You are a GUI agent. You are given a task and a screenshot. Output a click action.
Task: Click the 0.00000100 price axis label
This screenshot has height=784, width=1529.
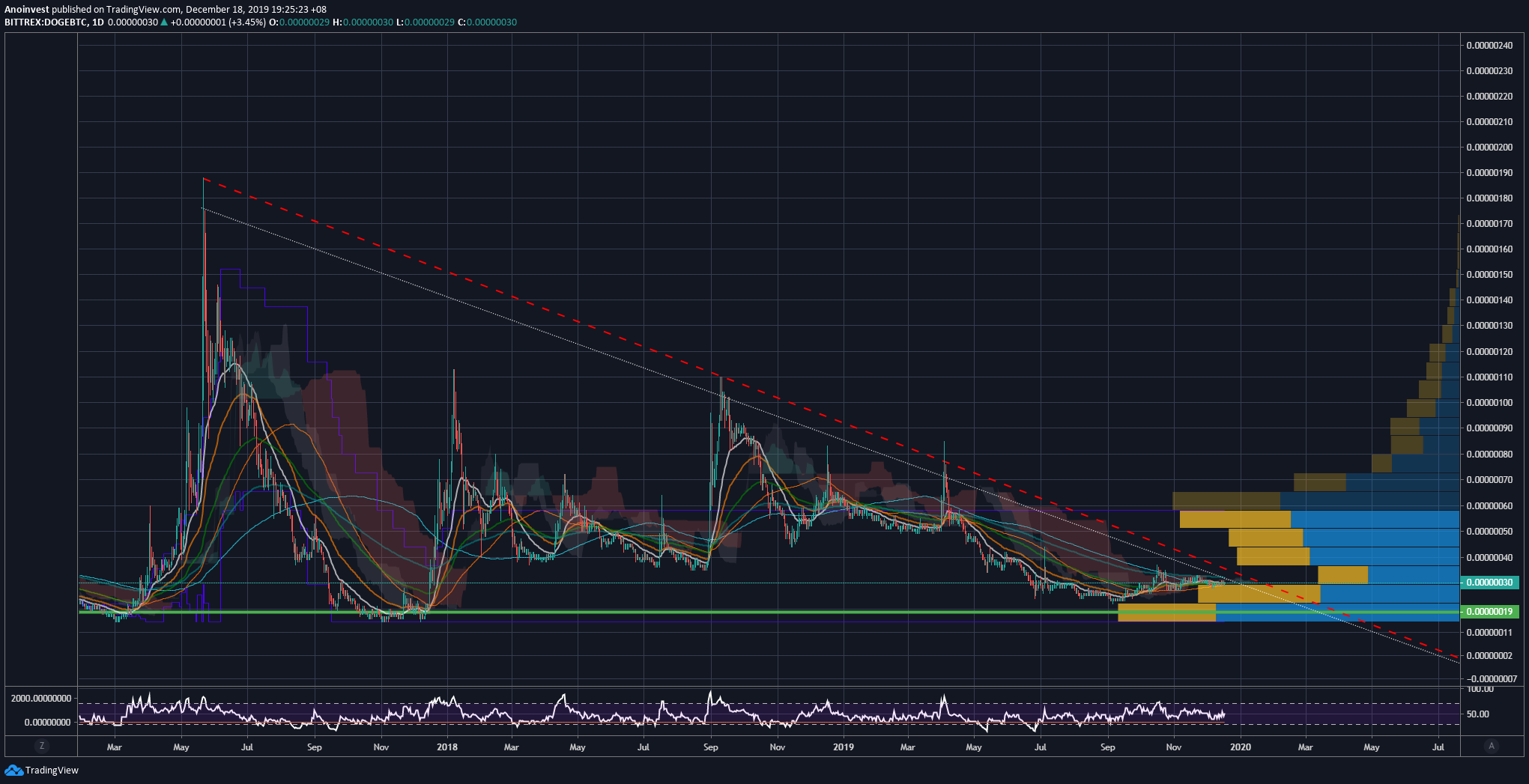pos(1489,402)
